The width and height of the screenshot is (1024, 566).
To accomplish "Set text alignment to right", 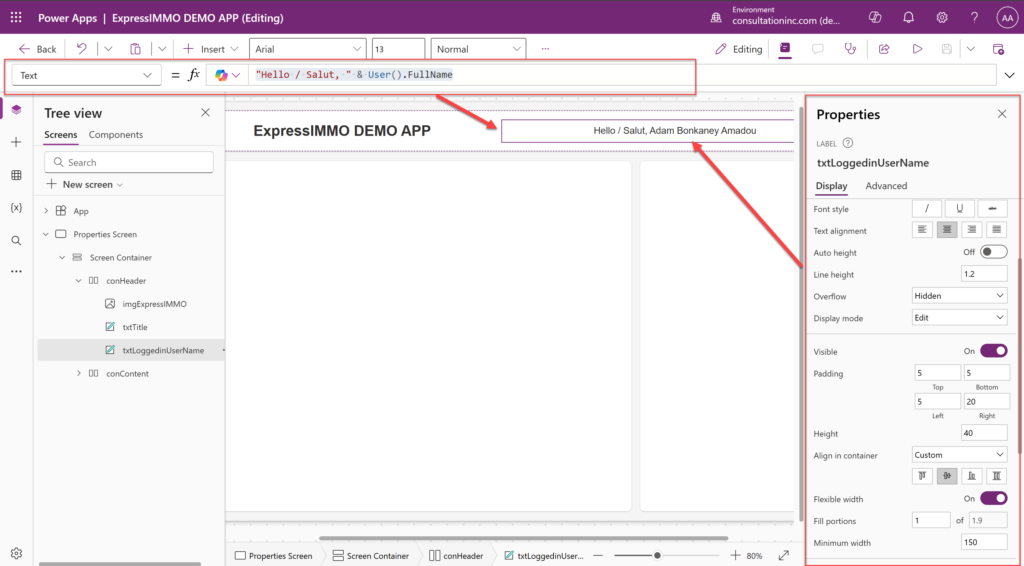I will click(x=972, y=230).
